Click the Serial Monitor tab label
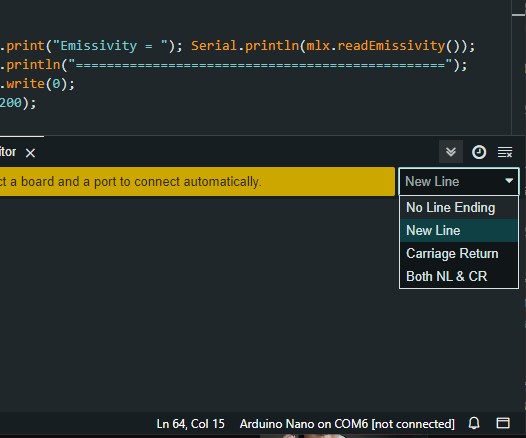This screenshot has width=526, height=438. point(8,152)
